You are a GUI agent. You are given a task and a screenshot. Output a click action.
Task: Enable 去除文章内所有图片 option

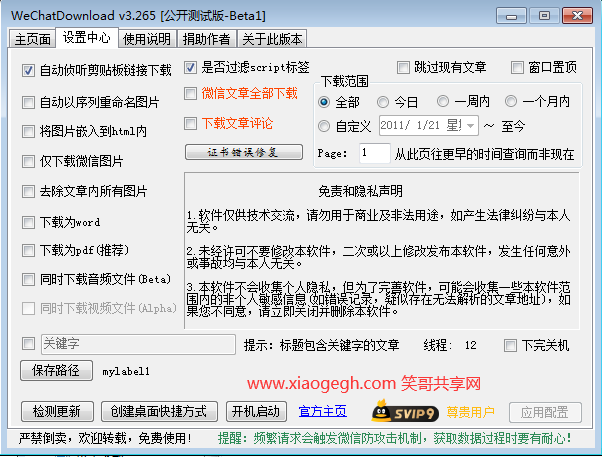pos(28,191)
